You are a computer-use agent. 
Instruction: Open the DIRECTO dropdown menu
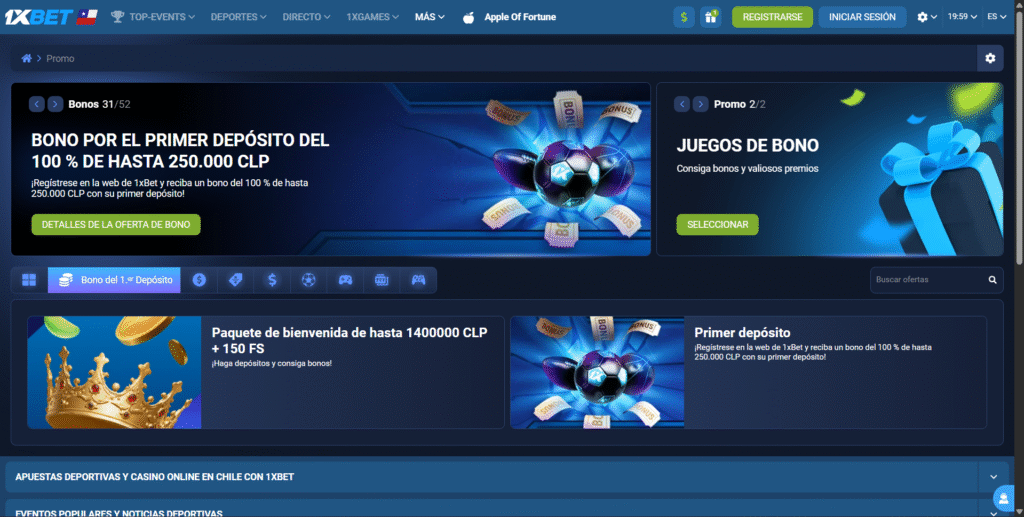(306, 17)
